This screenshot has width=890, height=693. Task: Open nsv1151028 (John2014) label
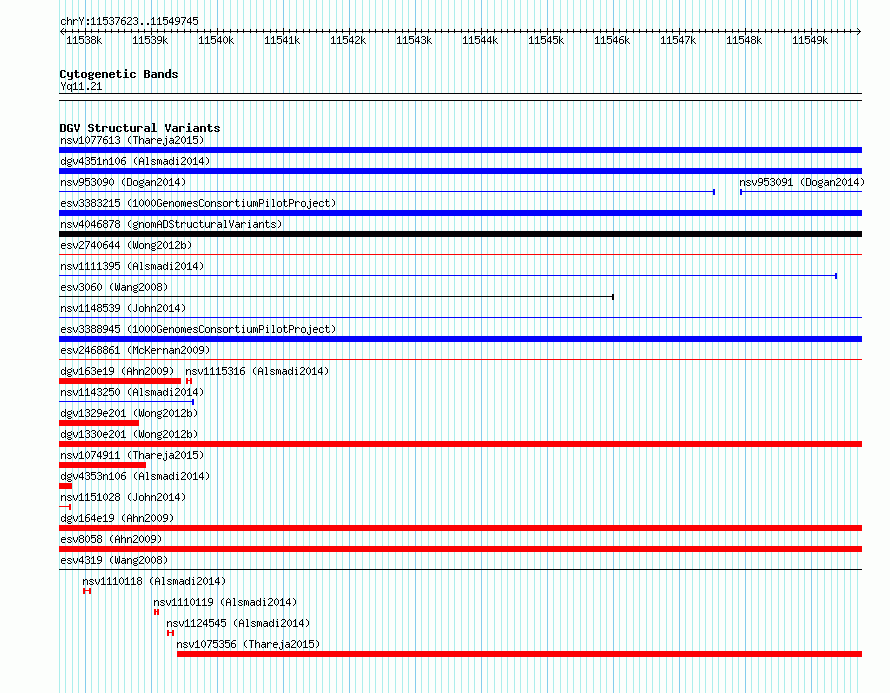pos(123,497)
